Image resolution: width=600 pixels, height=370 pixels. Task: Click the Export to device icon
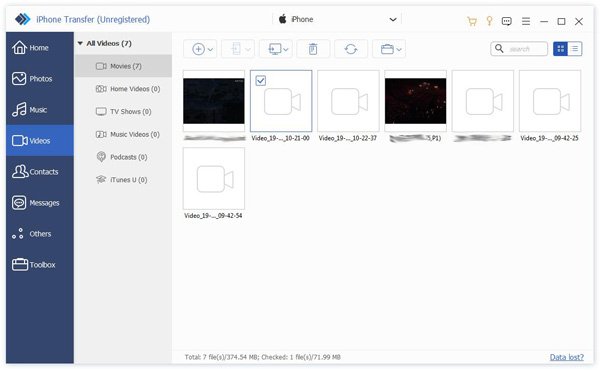(236, 49)
